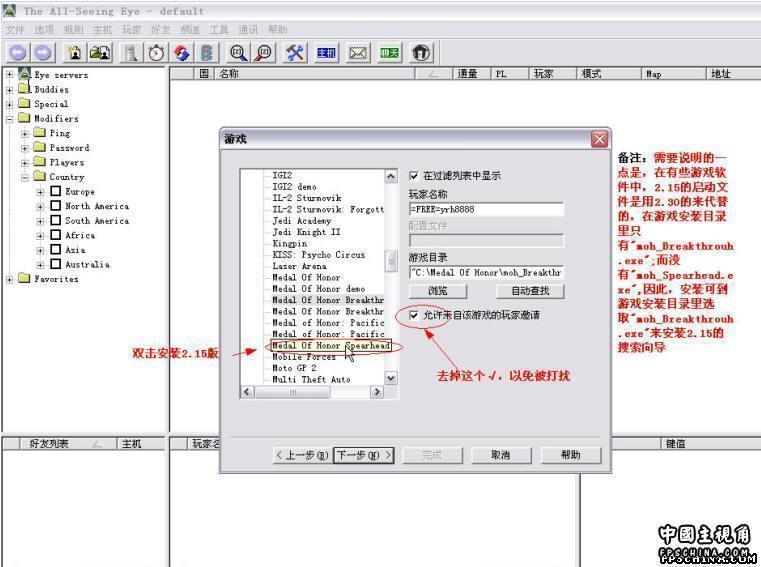761x567 pixels.
Task: Toggle 在过滤列表中显示 checkbox
Action: point(414,176)
